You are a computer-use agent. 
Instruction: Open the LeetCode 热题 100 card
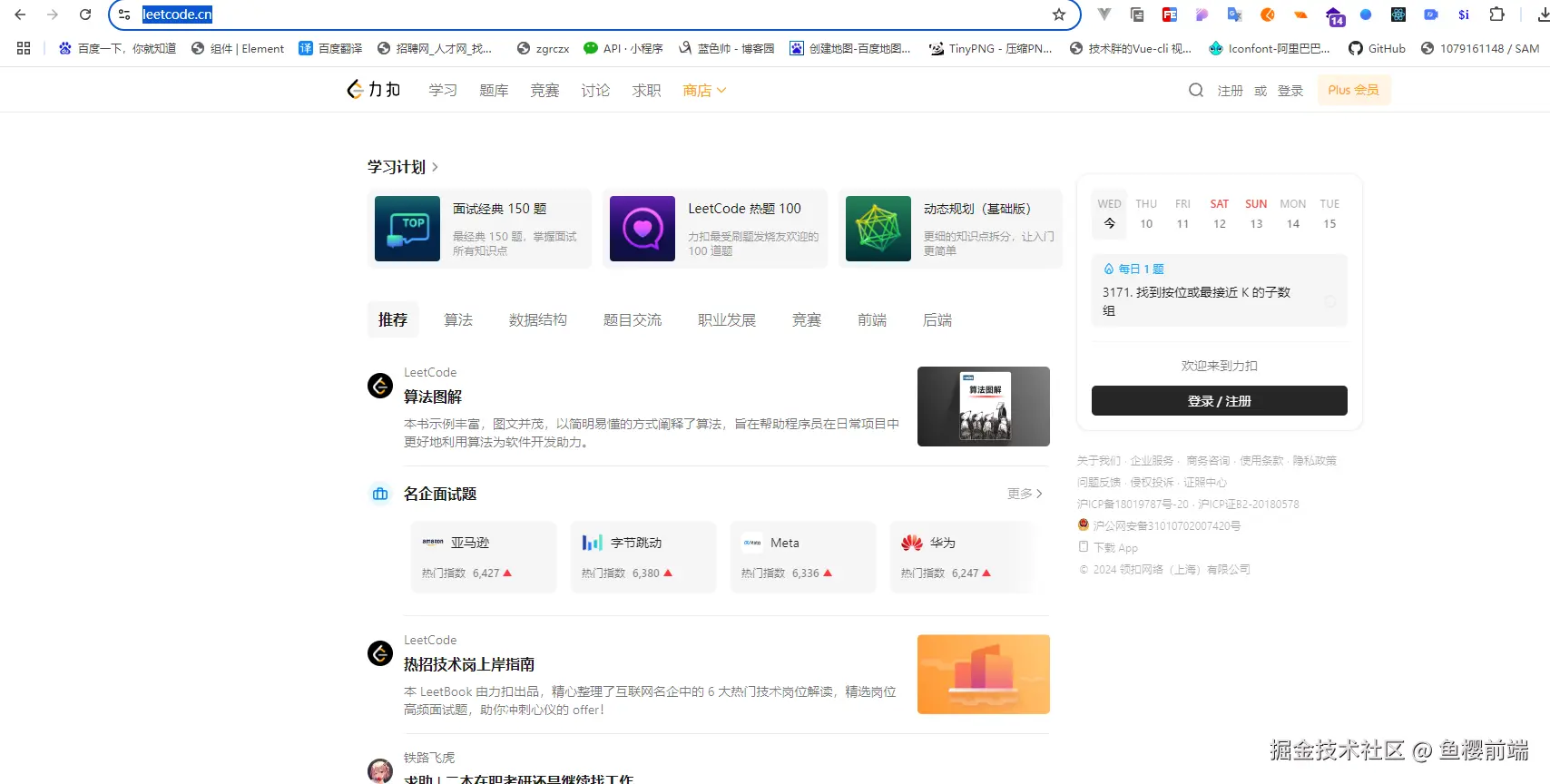coord(715,229)
